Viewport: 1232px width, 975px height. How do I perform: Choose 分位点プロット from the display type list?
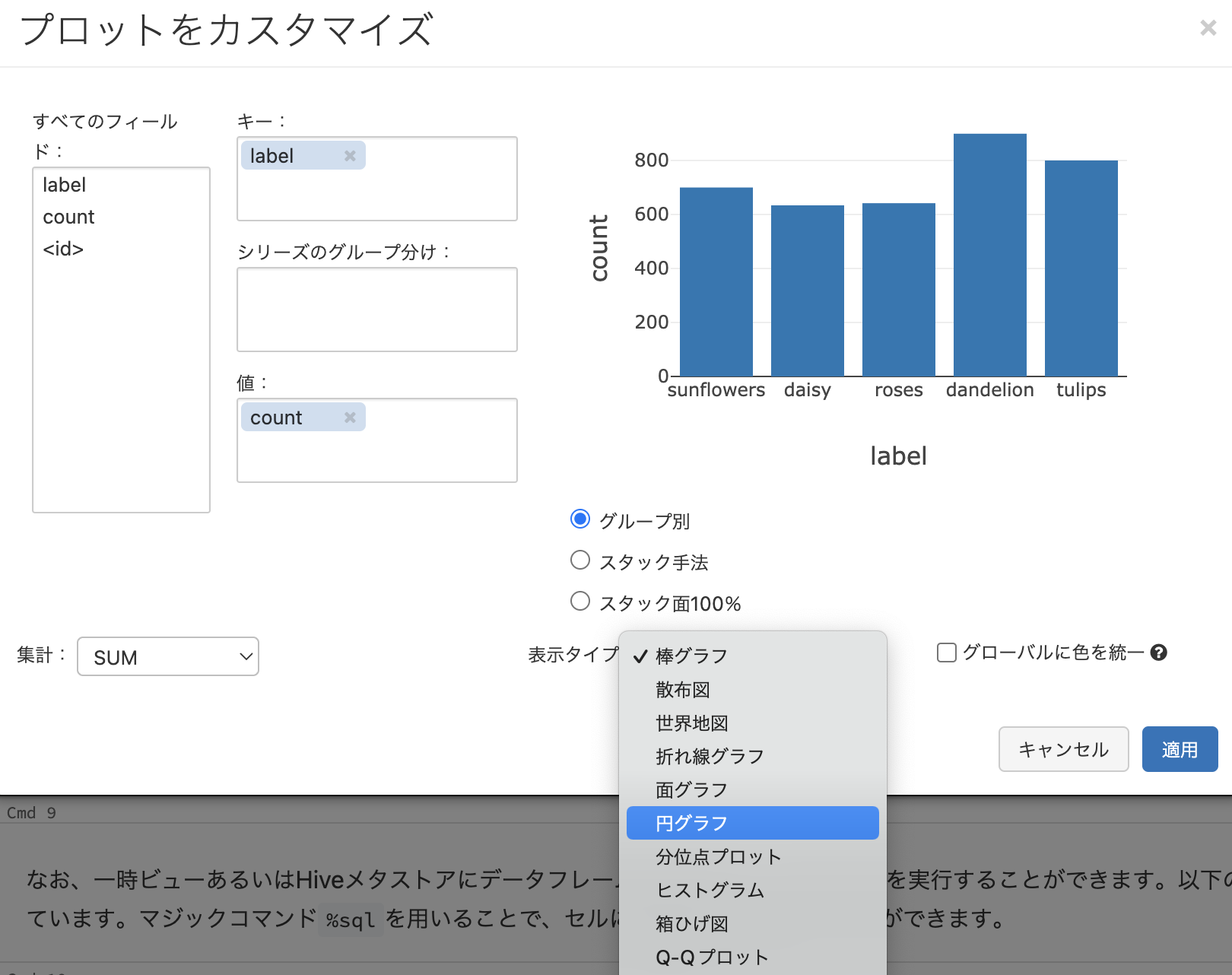coord(753,856)
